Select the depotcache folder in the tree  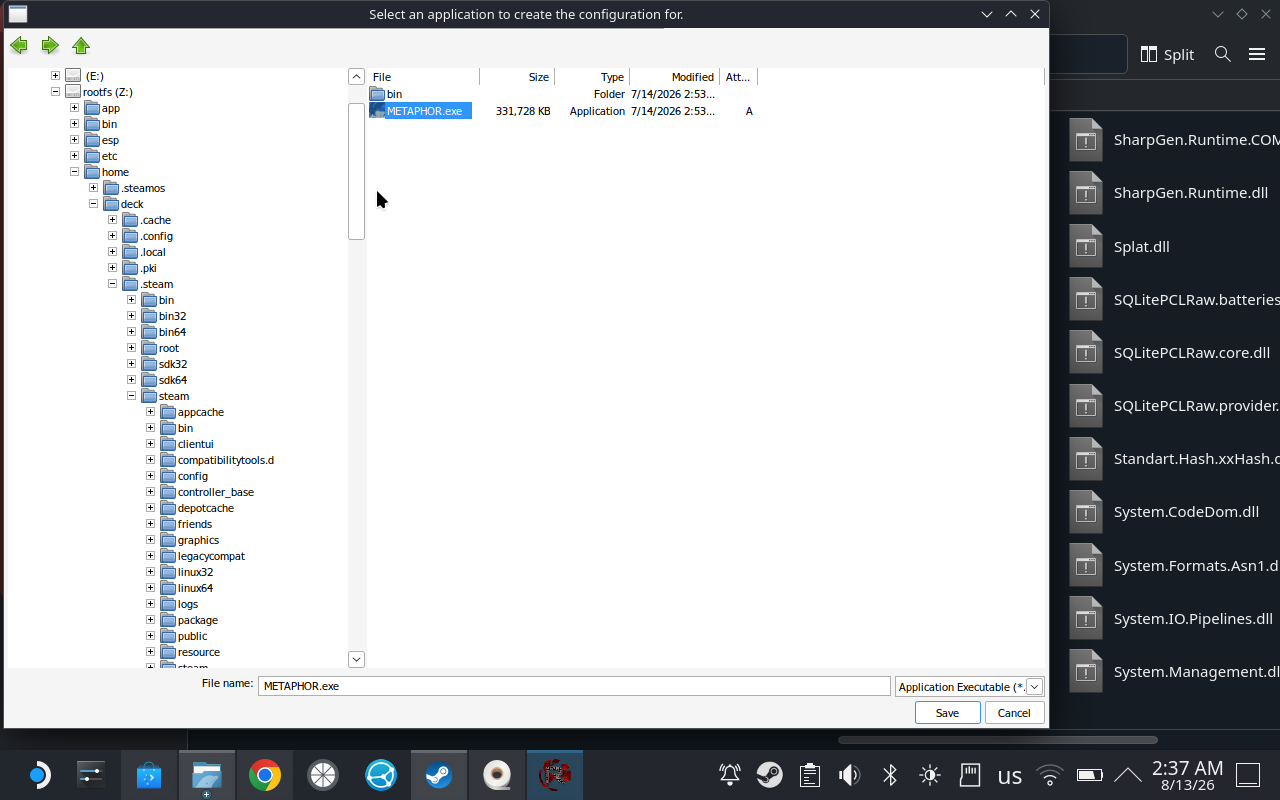[x=205, y=508]
